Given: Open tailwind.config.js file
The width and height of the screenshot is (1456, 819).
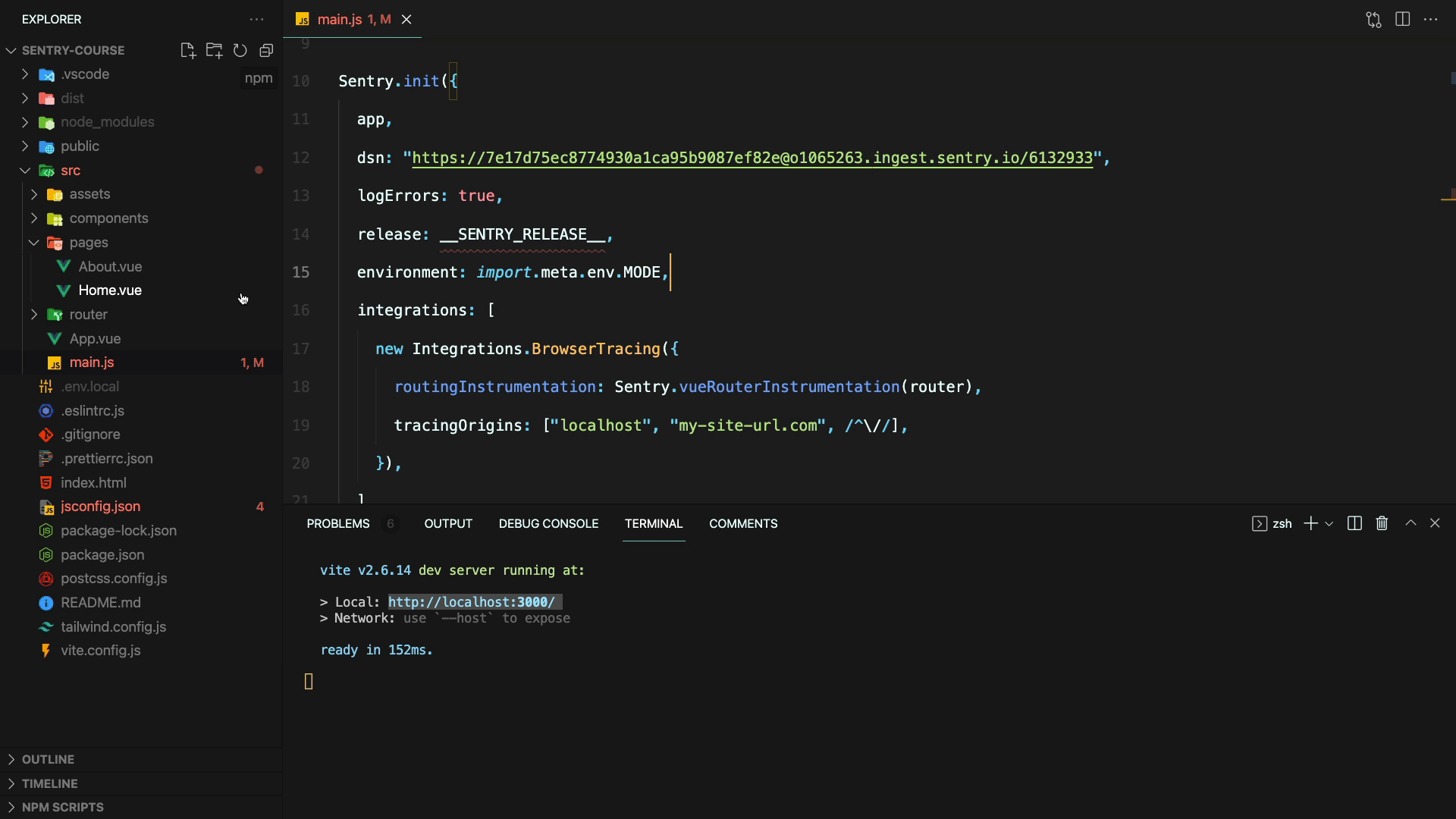Looking at the screenshot, I should 141,627.
